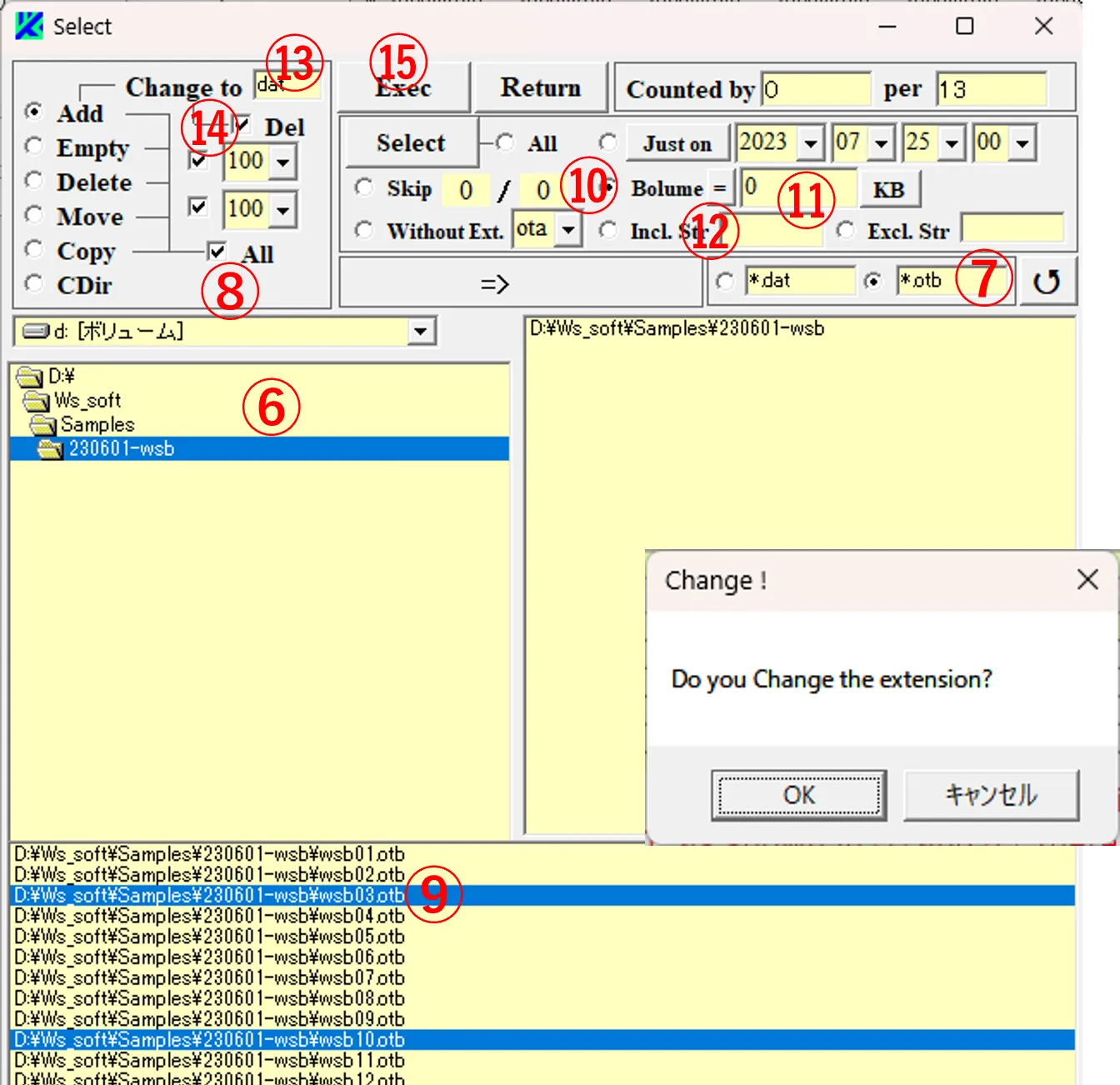1120x1085 pixels.
Task: Choose the All radio next to Select
Action: click(x=505, y=142)
